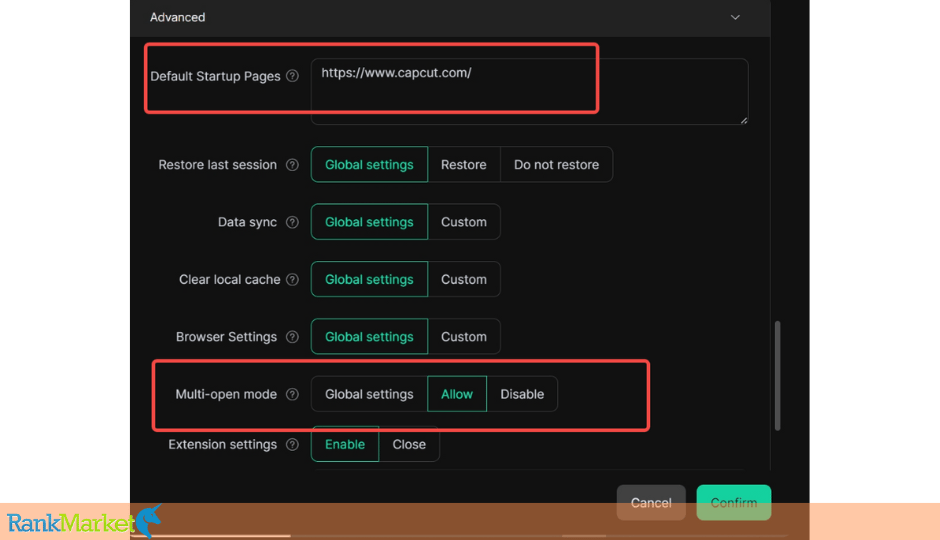Image resolution: width=940 pixels, height=540 pixels.
Task: Open help icon beside Clear local cache
Action: [x=292, y=279]
